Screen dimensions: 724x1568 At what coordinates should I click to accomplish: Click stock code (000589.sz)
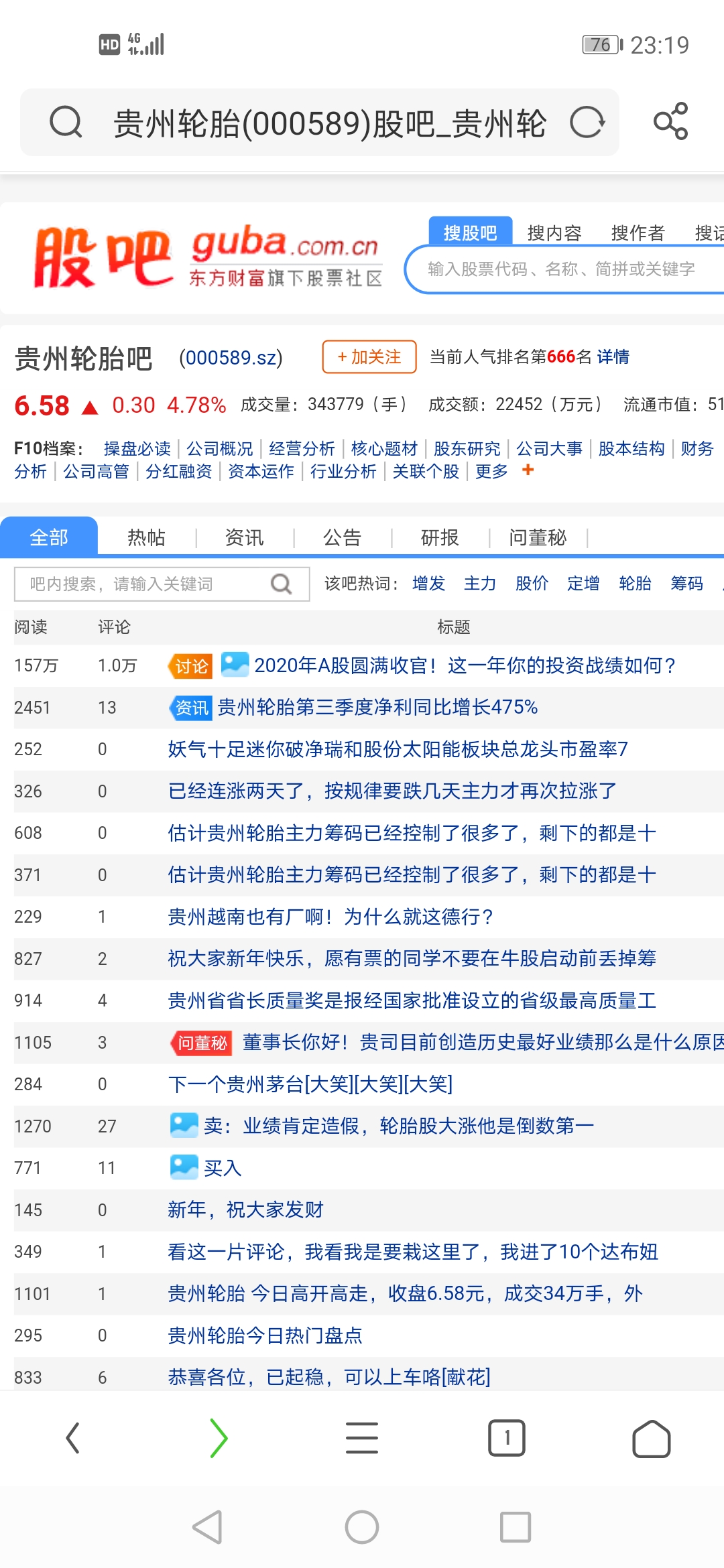231,358
